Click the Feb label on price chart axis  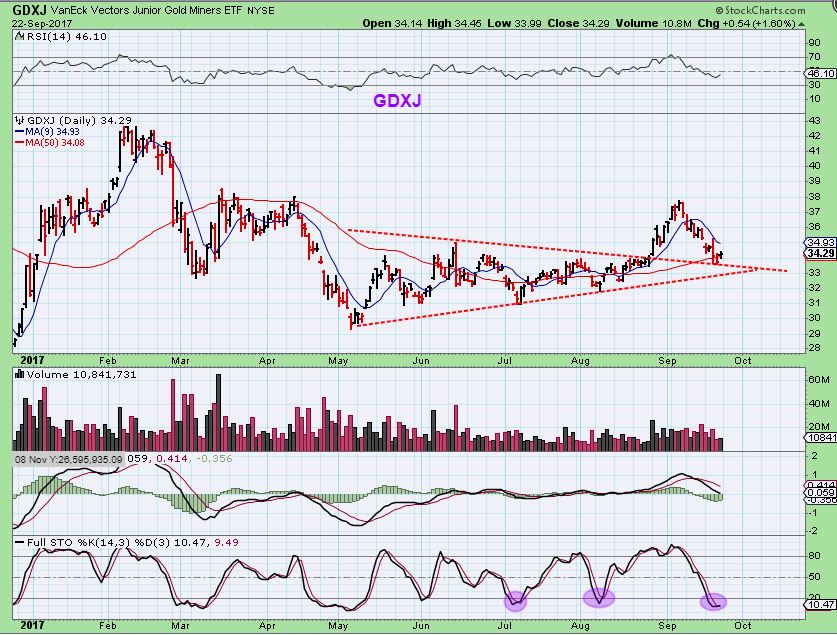(107, 361)
